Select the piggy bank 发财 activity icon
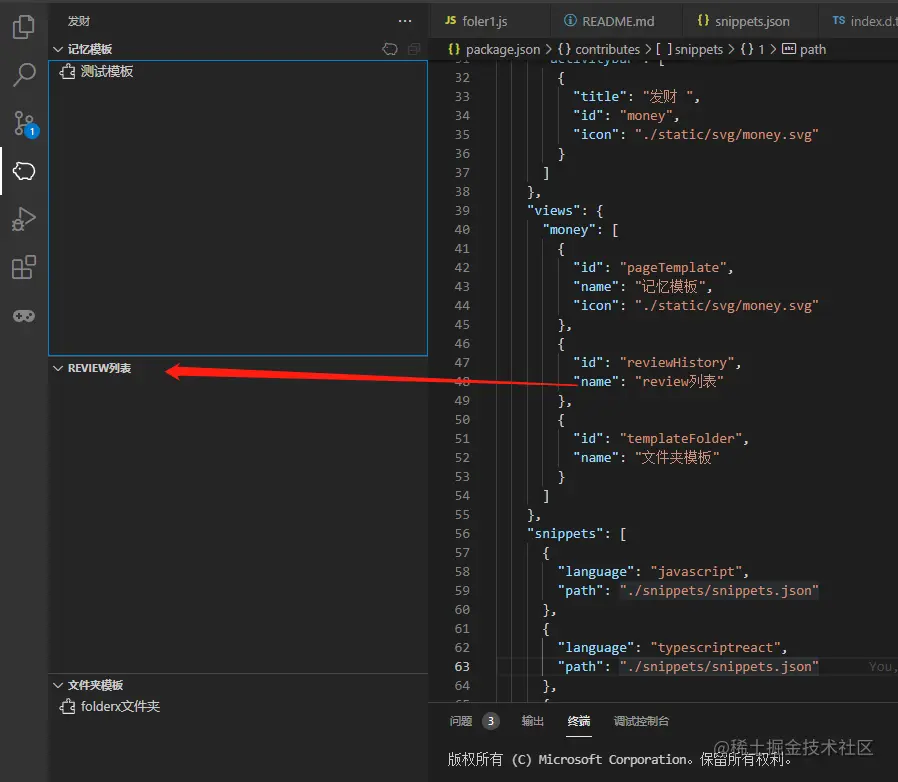This screenshot has width=898, height=782. pos(23,171)
